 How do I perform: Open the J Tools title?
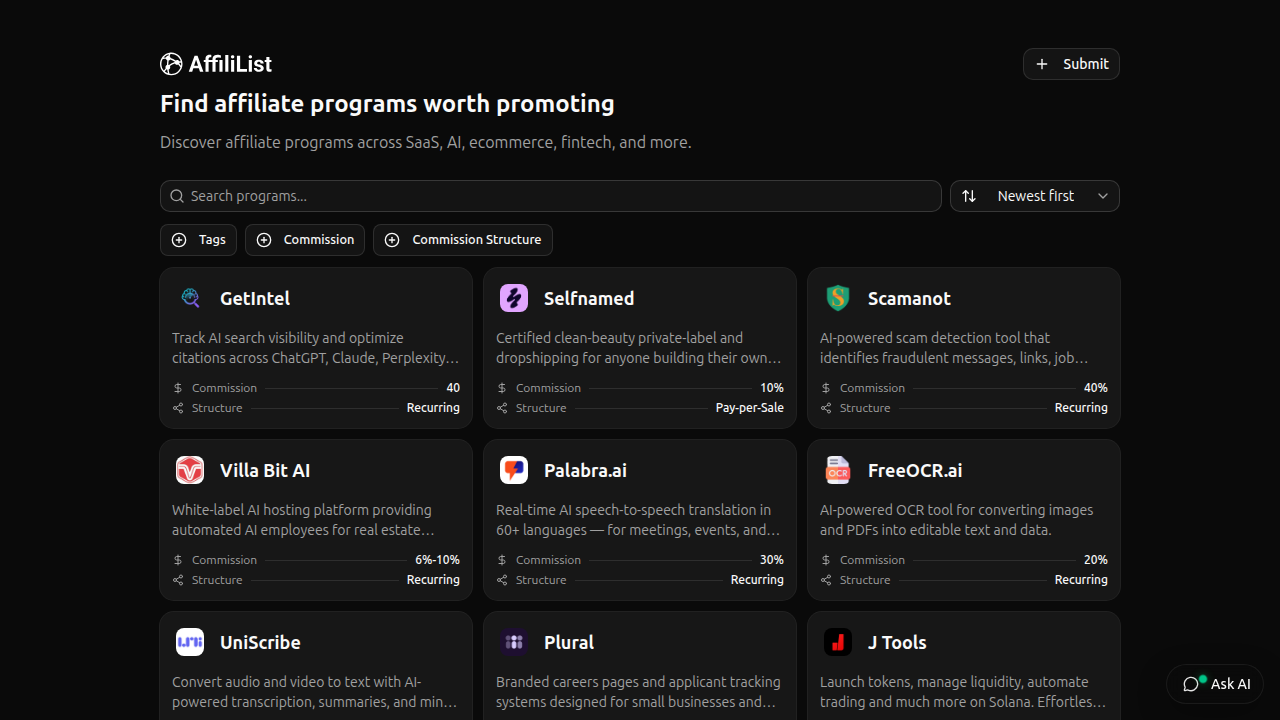897,642
